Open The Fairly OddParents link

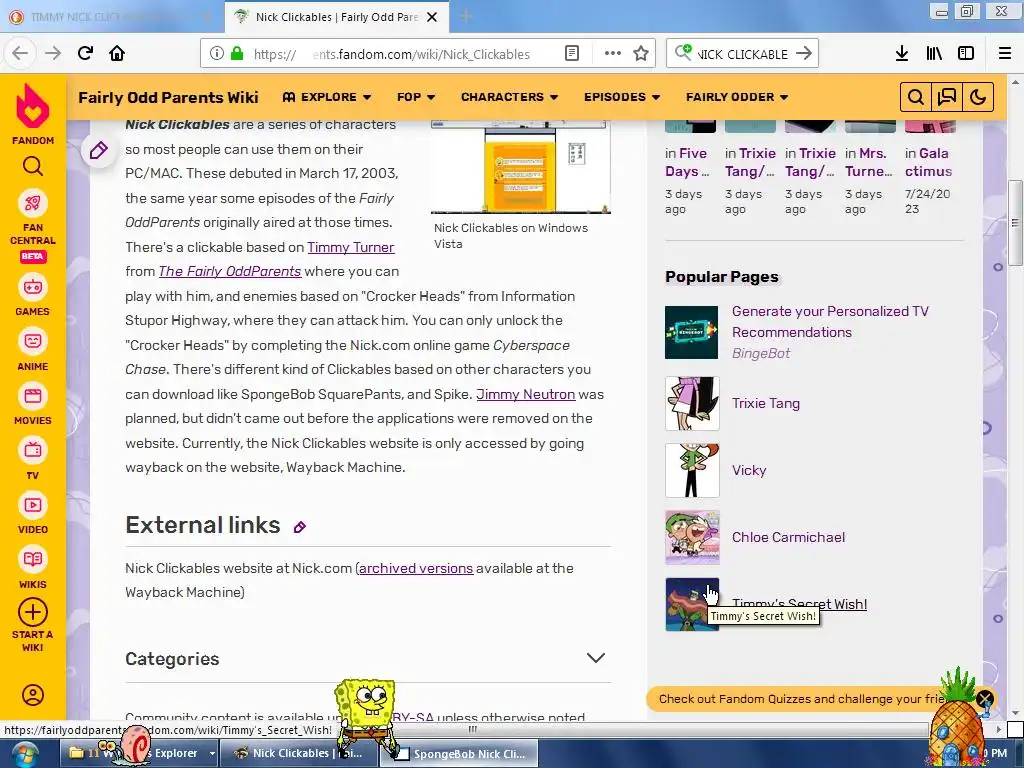(x=229, y=271)
